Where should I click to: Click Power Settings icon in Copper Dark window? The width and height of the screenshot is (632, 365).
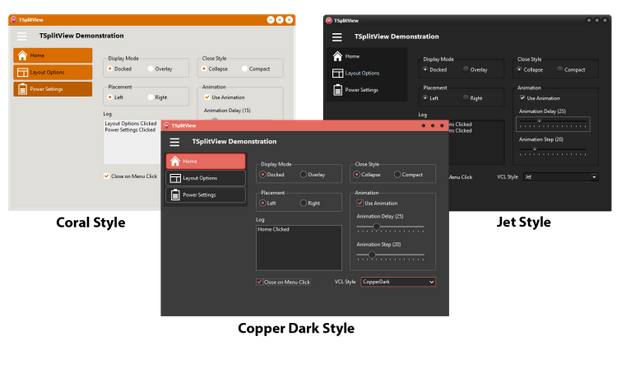pyautogui.click(x=175, y=195)
